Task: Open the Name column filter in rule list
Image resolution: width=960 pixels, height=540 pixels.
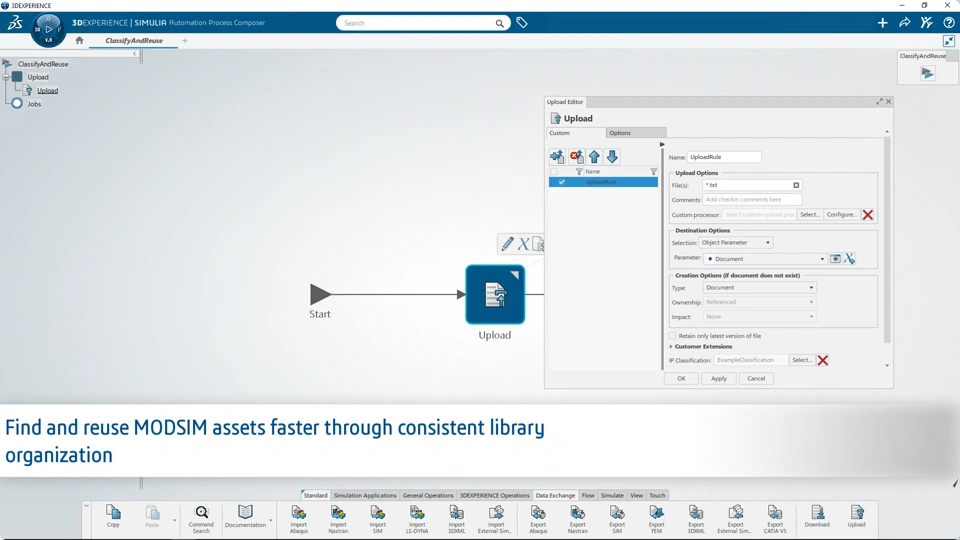Action: point(653,171)
